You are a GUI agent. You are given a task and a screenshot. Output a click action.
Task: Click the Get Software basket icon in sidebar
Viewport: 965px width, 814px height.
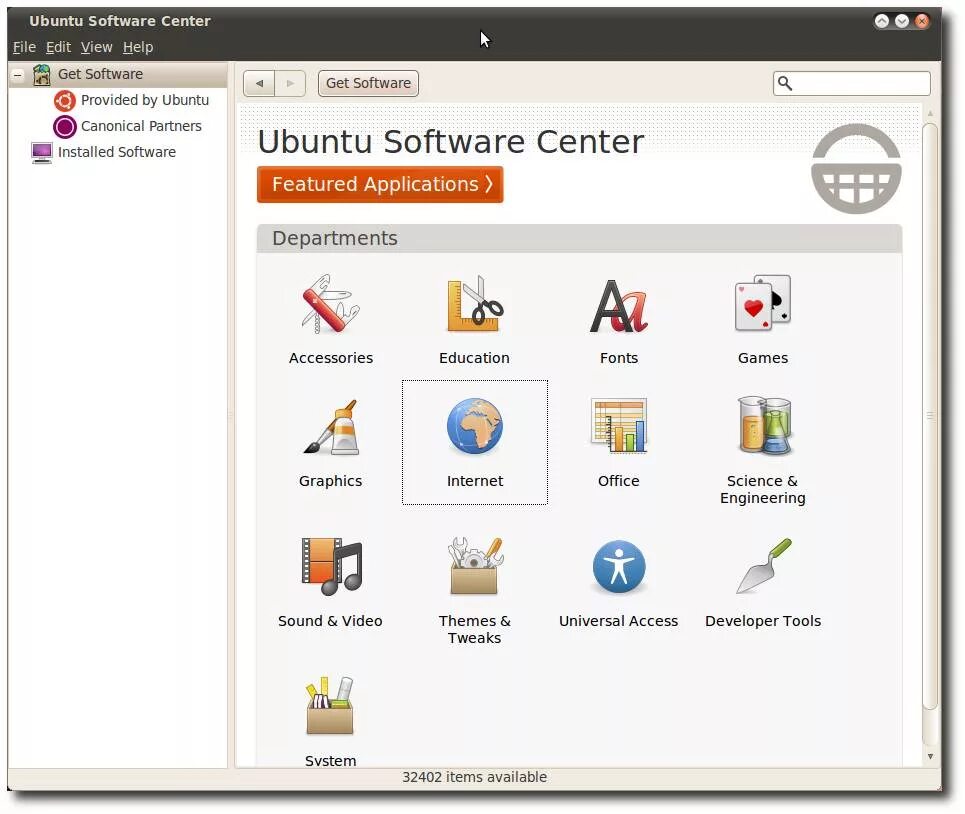point(42,74)
